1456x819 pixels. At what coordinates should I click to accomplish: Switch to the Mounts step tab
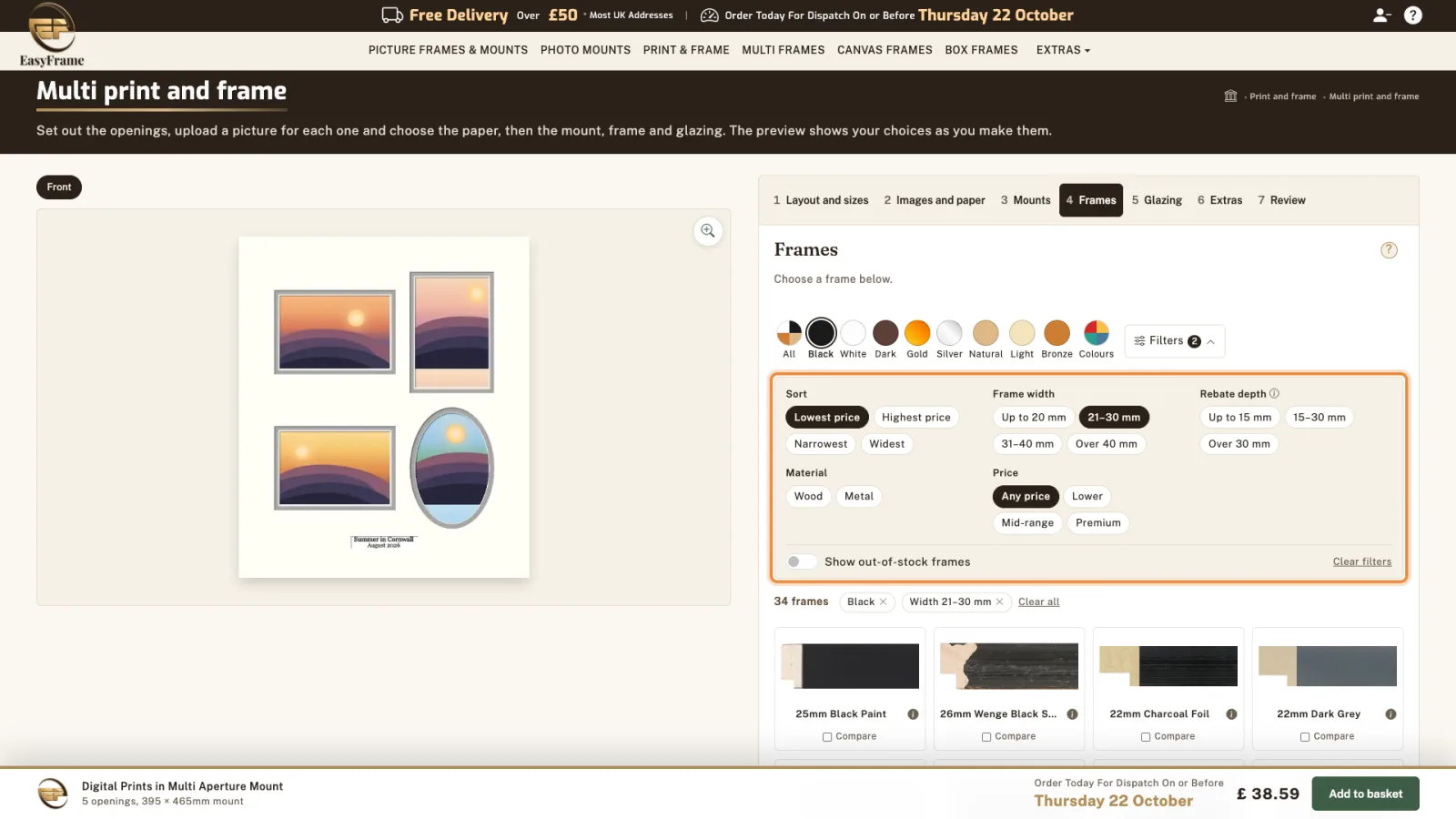coord(1026,200)
